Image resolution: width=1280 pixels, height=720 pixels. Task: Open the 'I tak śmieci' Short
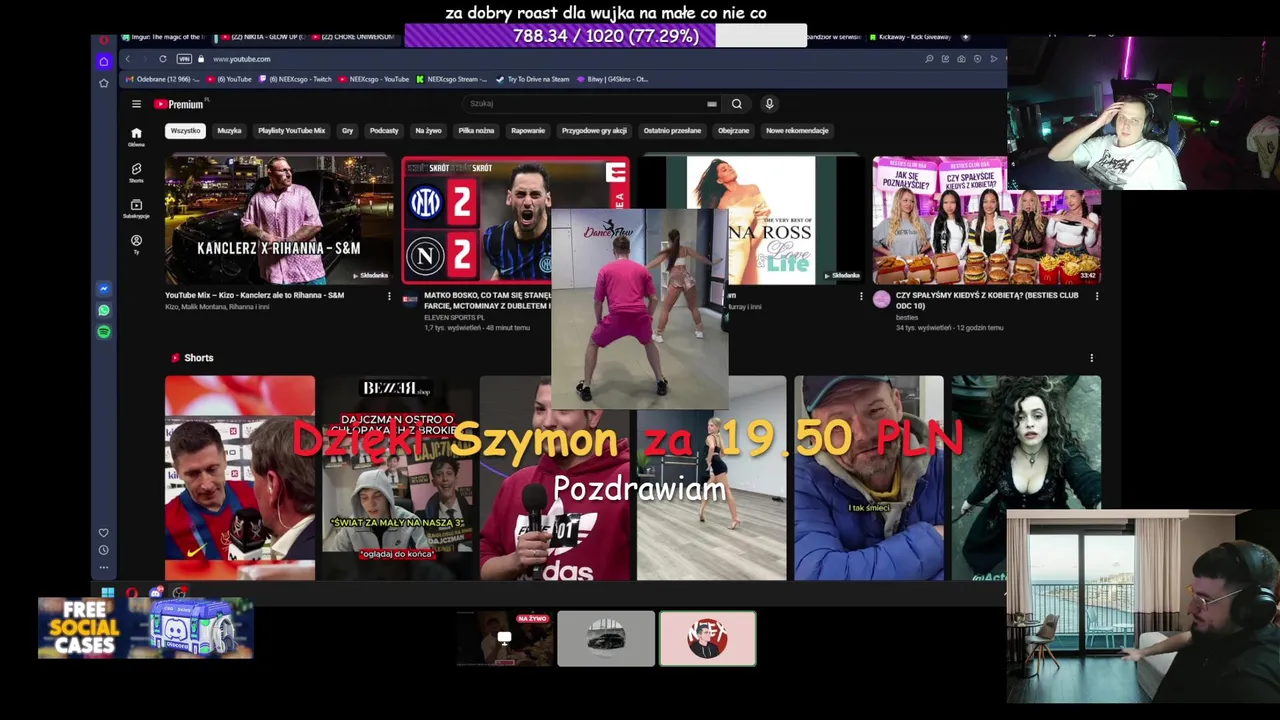(869, 478)
